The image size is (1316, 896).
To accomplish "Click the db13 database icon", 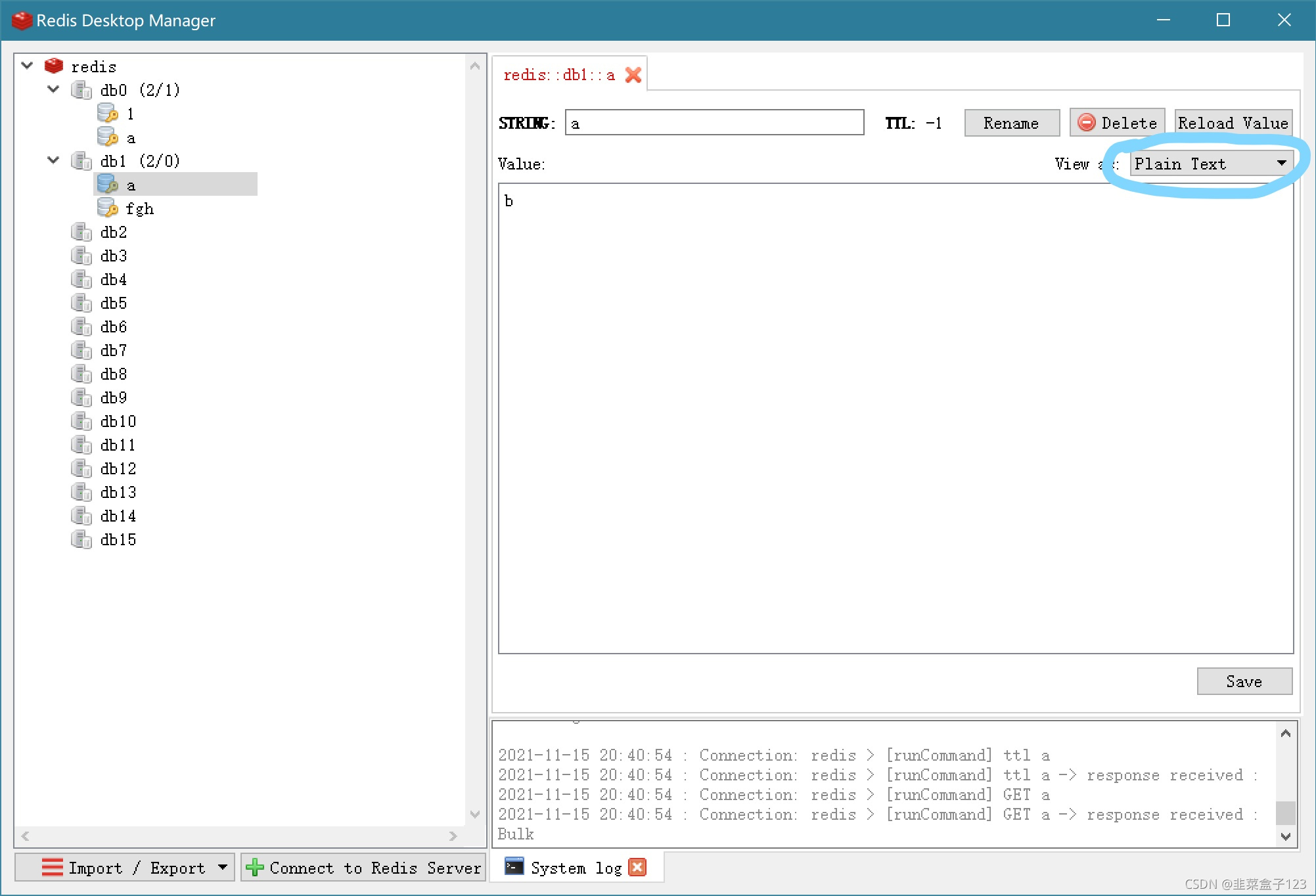I will [x=81, y=492].
